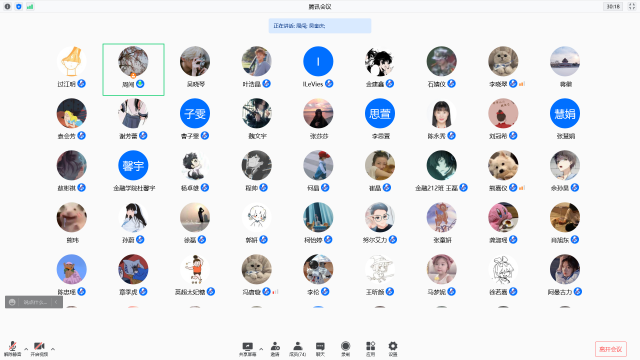Select the glasses cartoon boy avatar
The width and height of the screenshot is (640, 360).
point(380,217)
